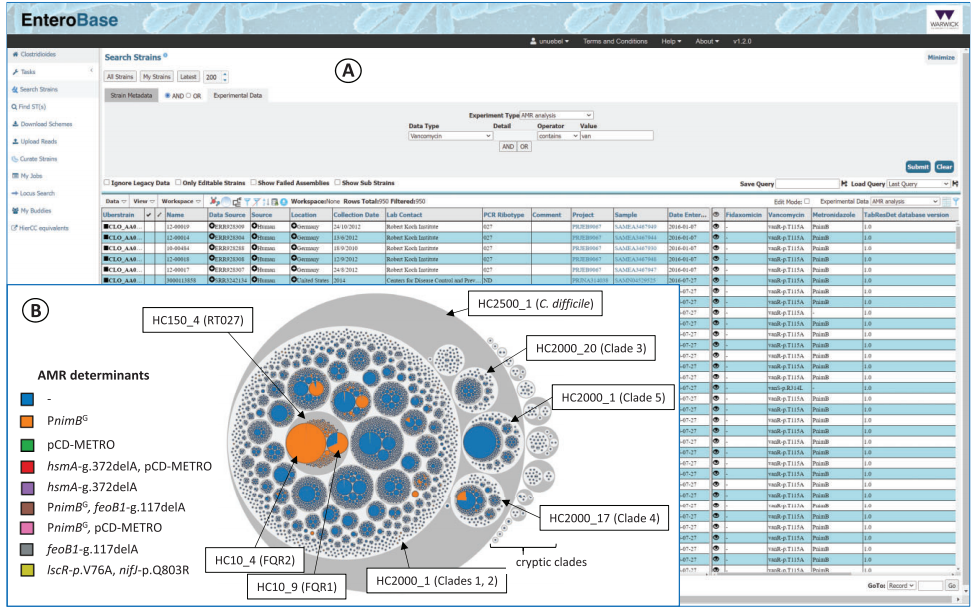Open Curate Strains in sidebar
The width and height of the screenshot is (975, 611).
[x=34, y=159]
